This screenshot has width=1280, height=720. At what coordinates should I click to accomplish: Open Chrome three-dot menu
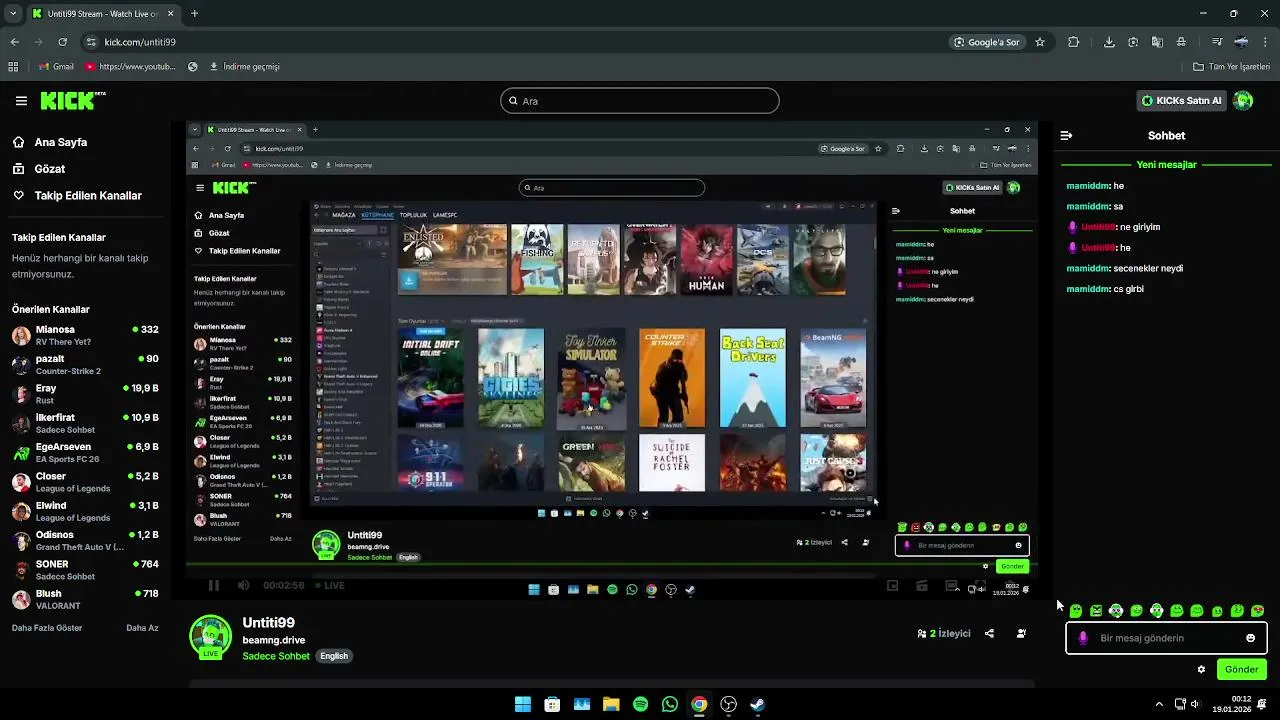click(1266, 42)
